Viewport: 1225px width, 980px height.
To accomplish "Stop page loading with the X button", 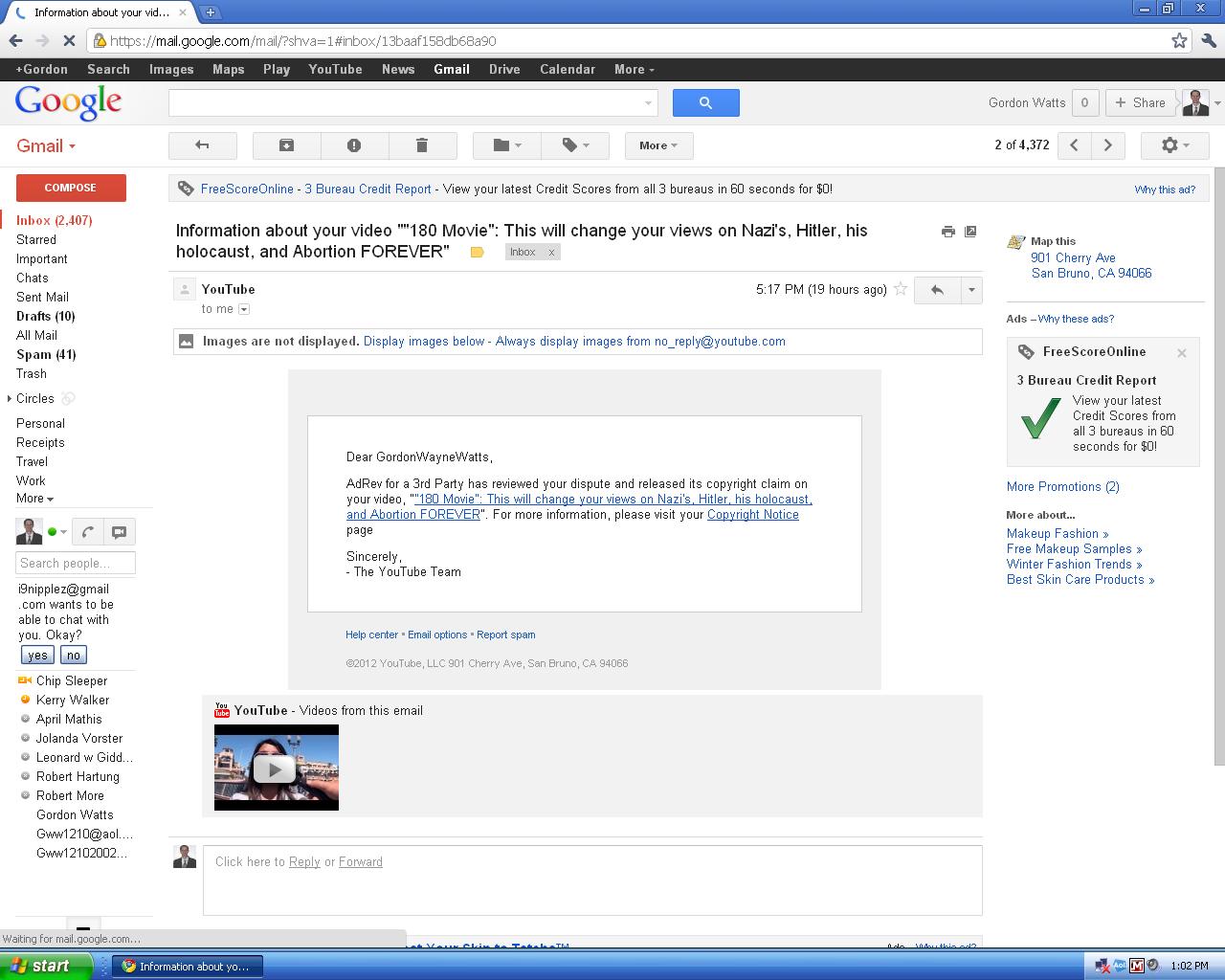I will (69, 40).
